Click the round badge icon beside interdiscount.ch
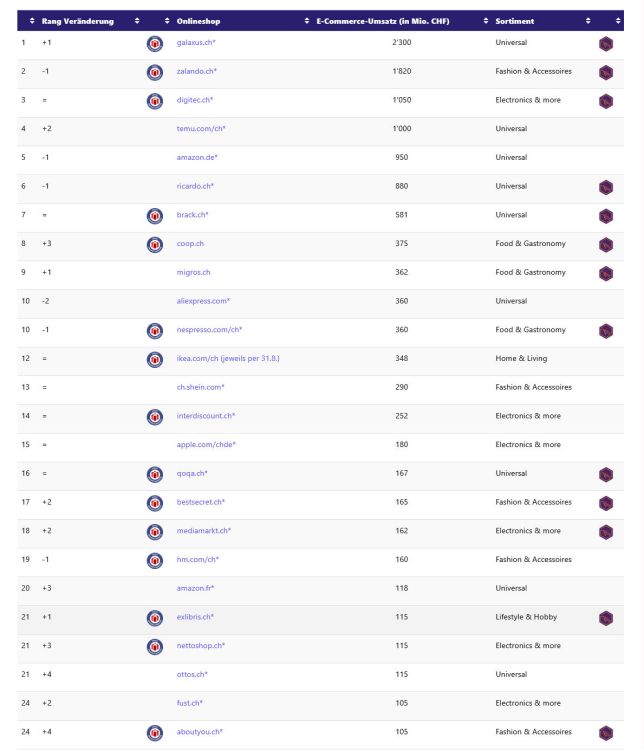The image size is (644, 750). click(x=155, y=417)
